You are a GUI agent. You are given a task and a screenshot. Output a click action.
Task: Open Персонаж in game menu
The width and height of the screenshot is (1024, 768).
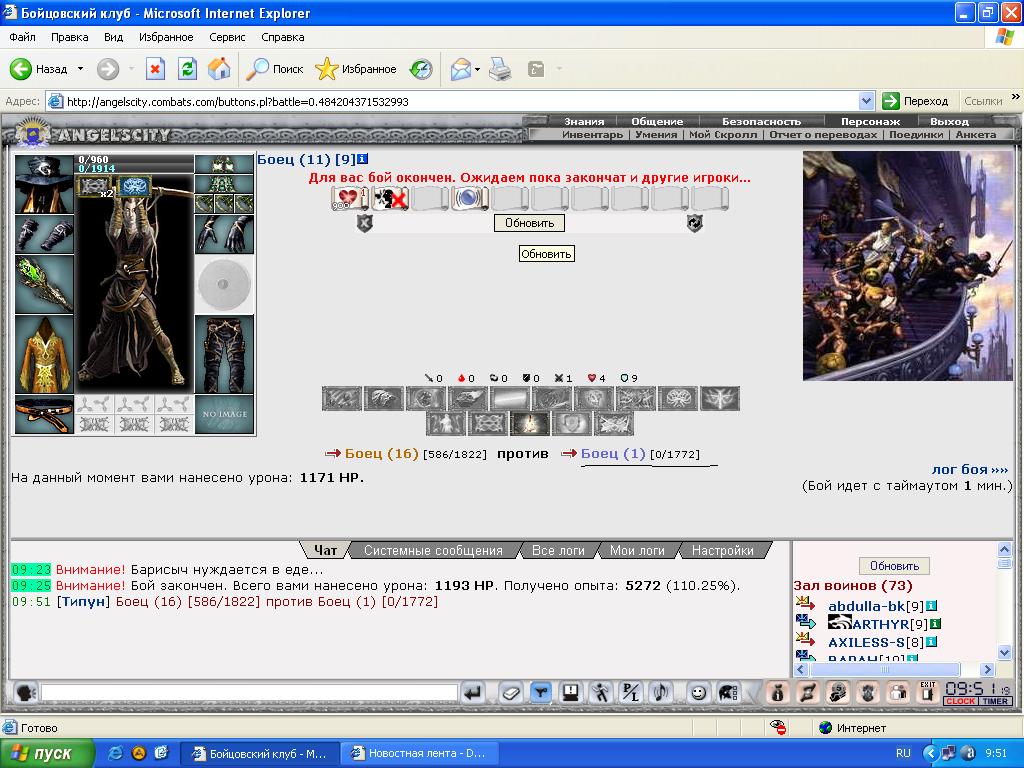(x=870, y=121)
